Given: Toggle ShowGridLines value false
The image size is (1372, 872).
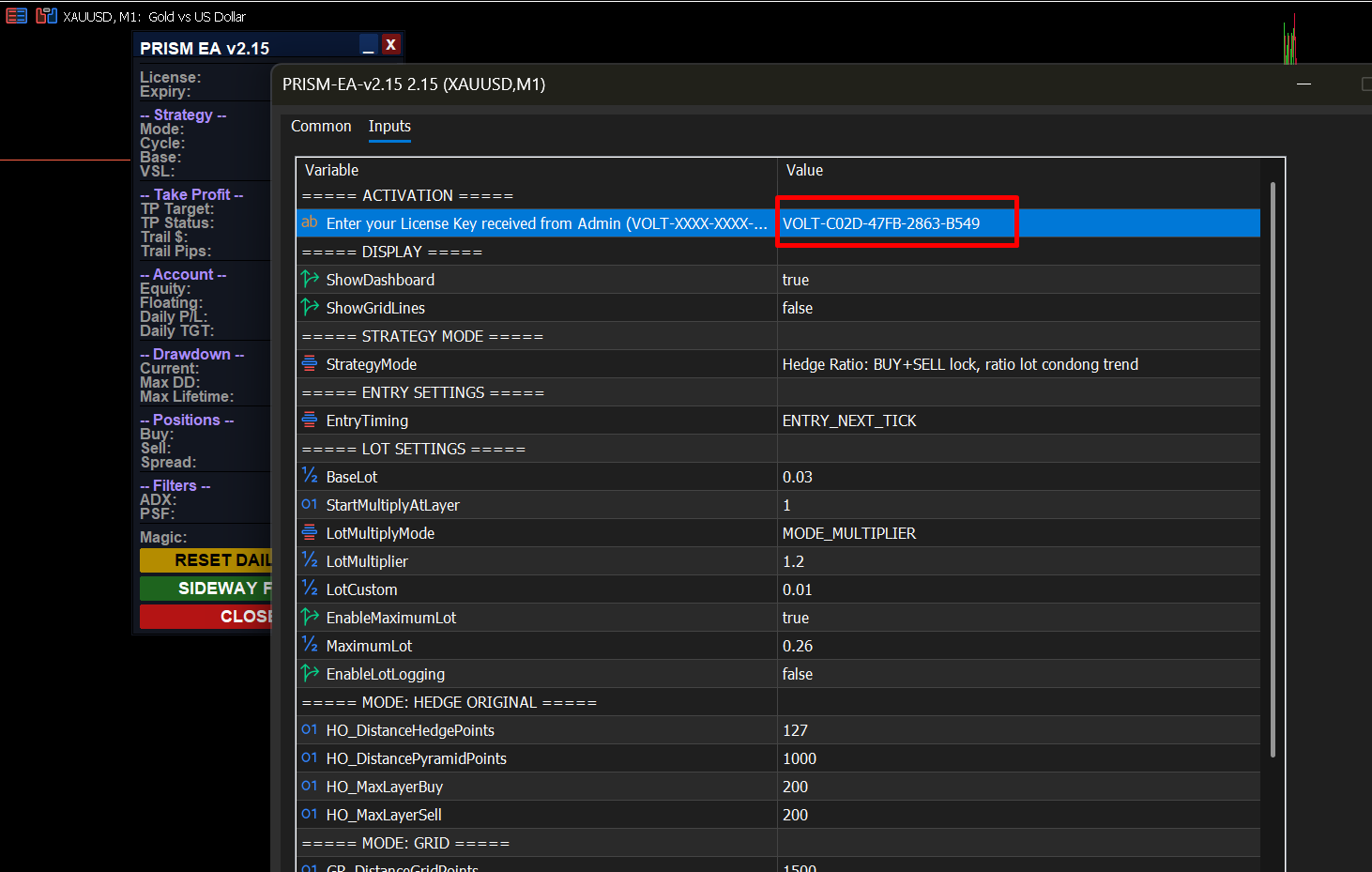Looking at the screenshot, I should (1018, 308).
